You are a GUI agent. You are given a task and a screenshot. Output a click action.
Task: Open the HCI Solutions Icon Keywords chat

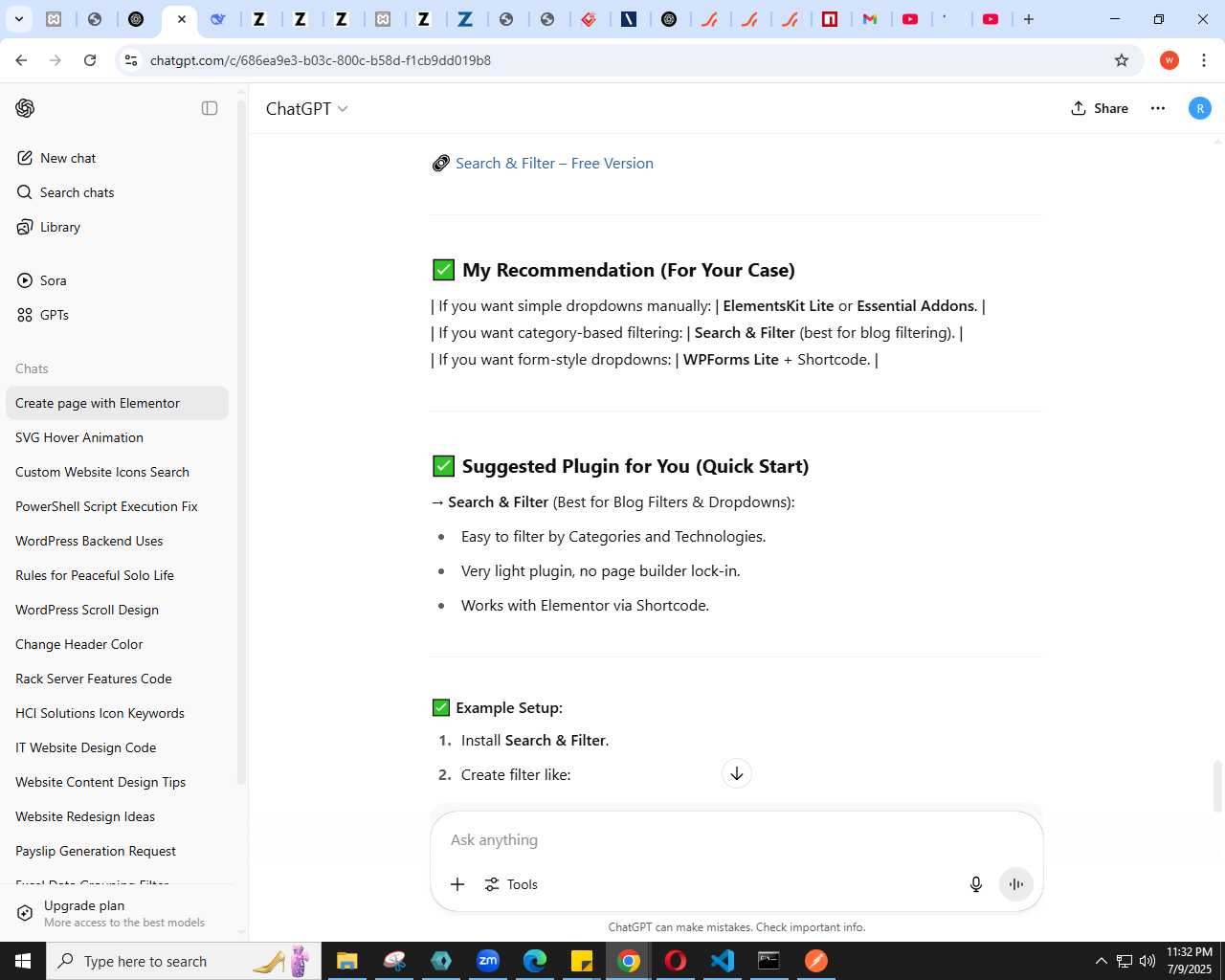pyautogui.click(x=117, y=713)
